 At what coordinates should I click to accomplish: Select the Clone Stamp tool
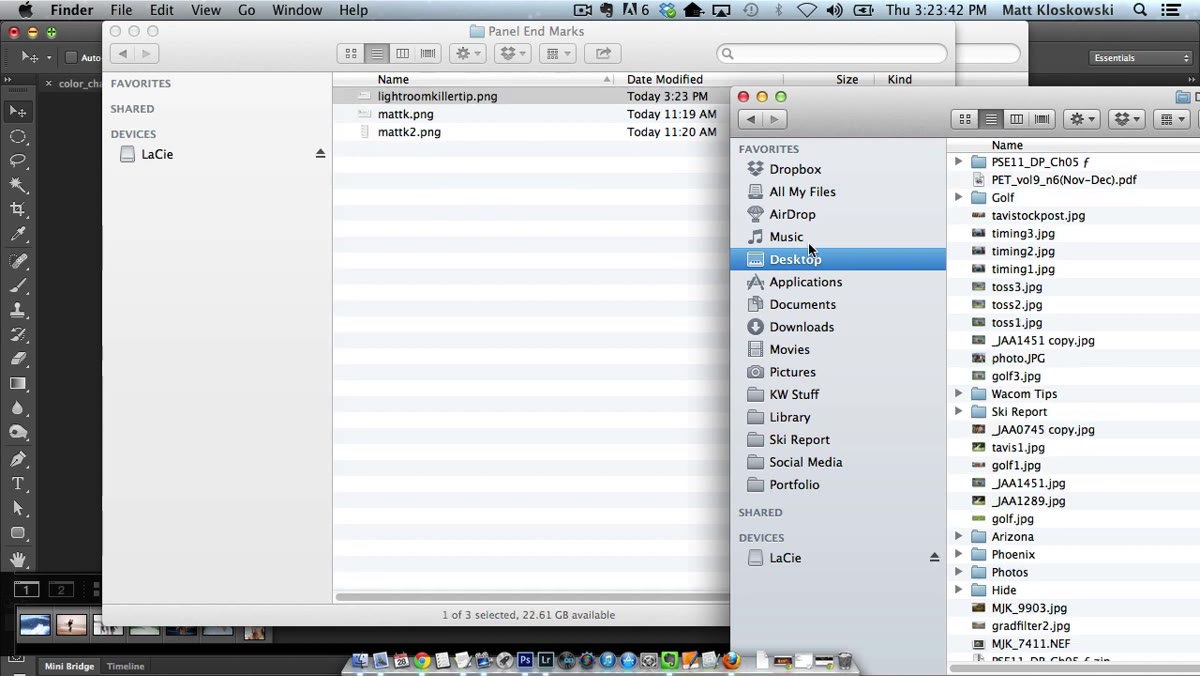pos(18,310)
